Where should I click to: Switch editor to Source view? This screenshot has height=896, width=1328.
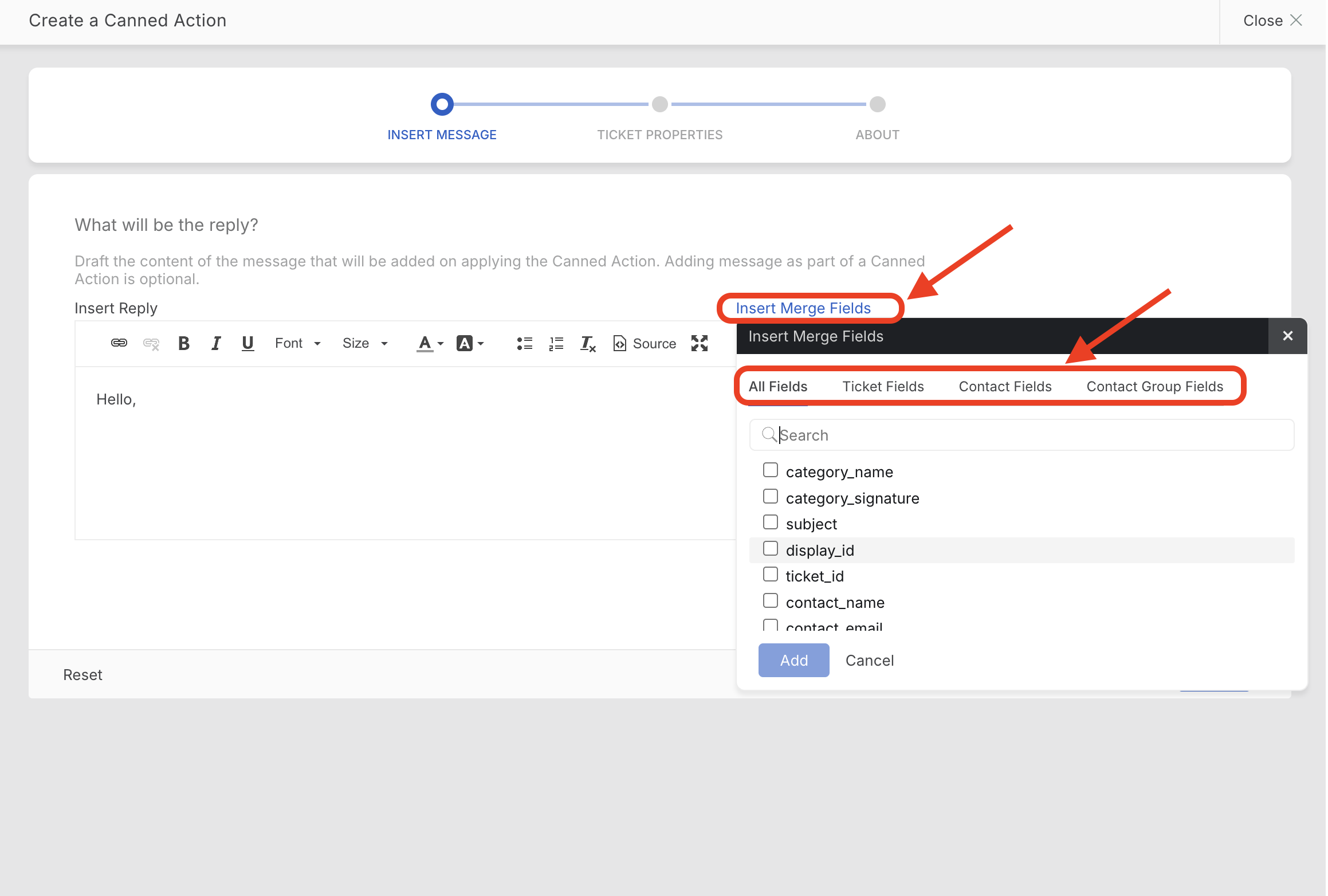tap(645, 343)
